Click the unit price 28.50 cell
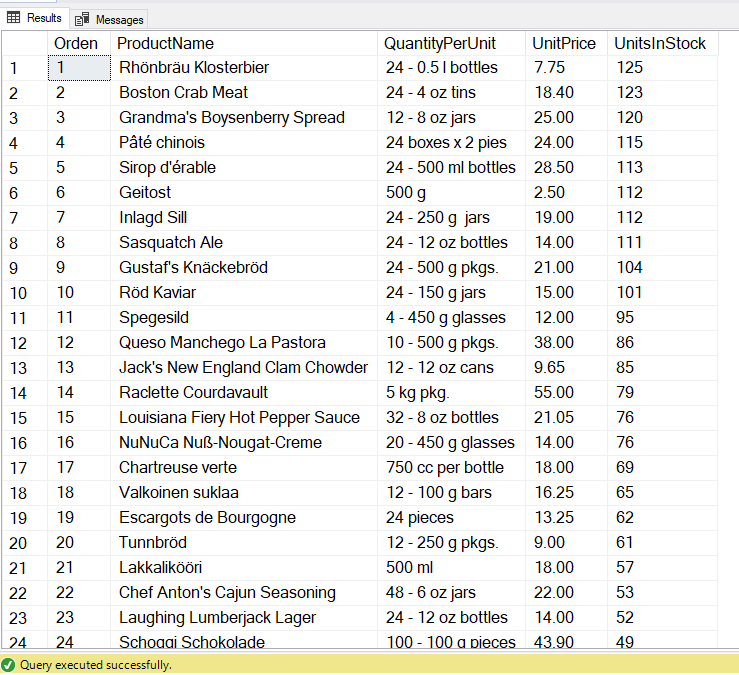Image resolution: width=739 pixels, height=675 pixels. click(x=566, y=168)
